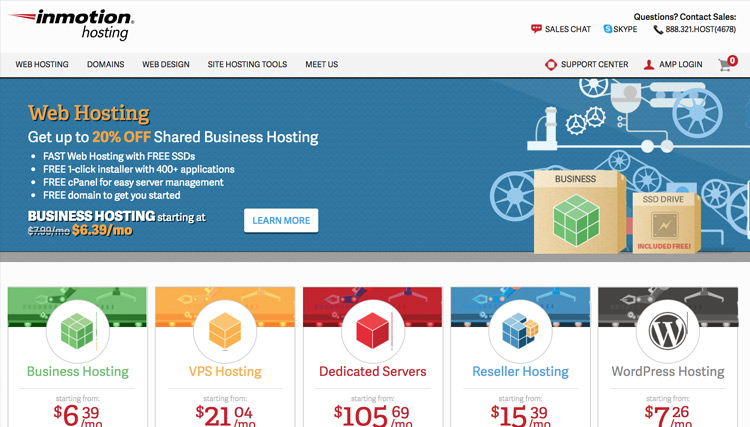
Task: Click the struck-through $7.99/mo price
Action: (x=49, y=231)
